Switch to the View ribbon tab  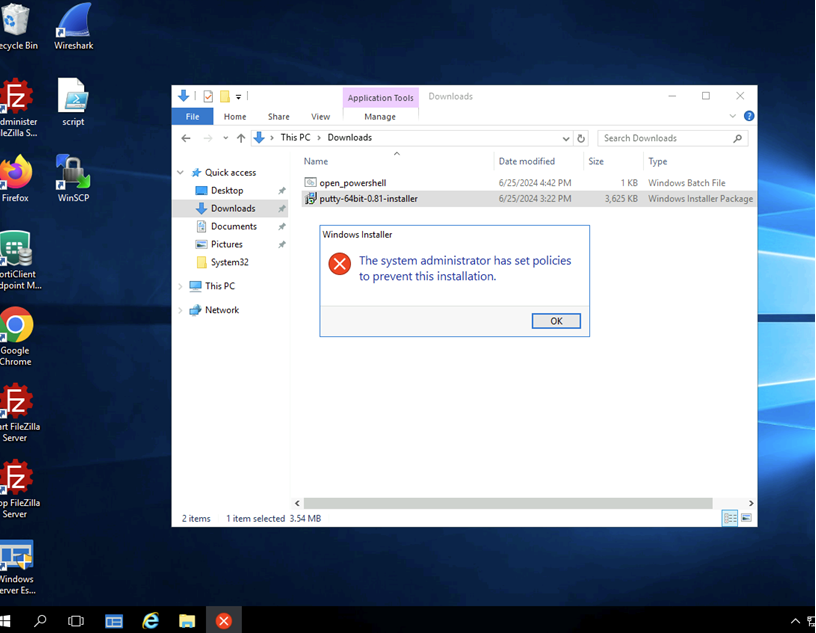320,116
